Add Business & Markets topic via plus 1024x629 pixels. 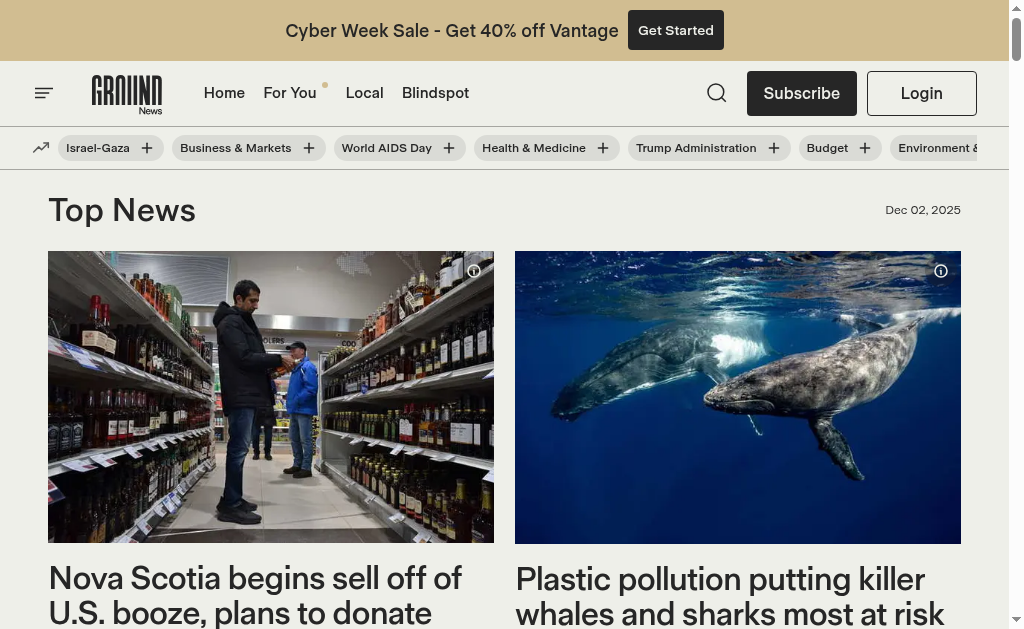click(x=309, y=148)
